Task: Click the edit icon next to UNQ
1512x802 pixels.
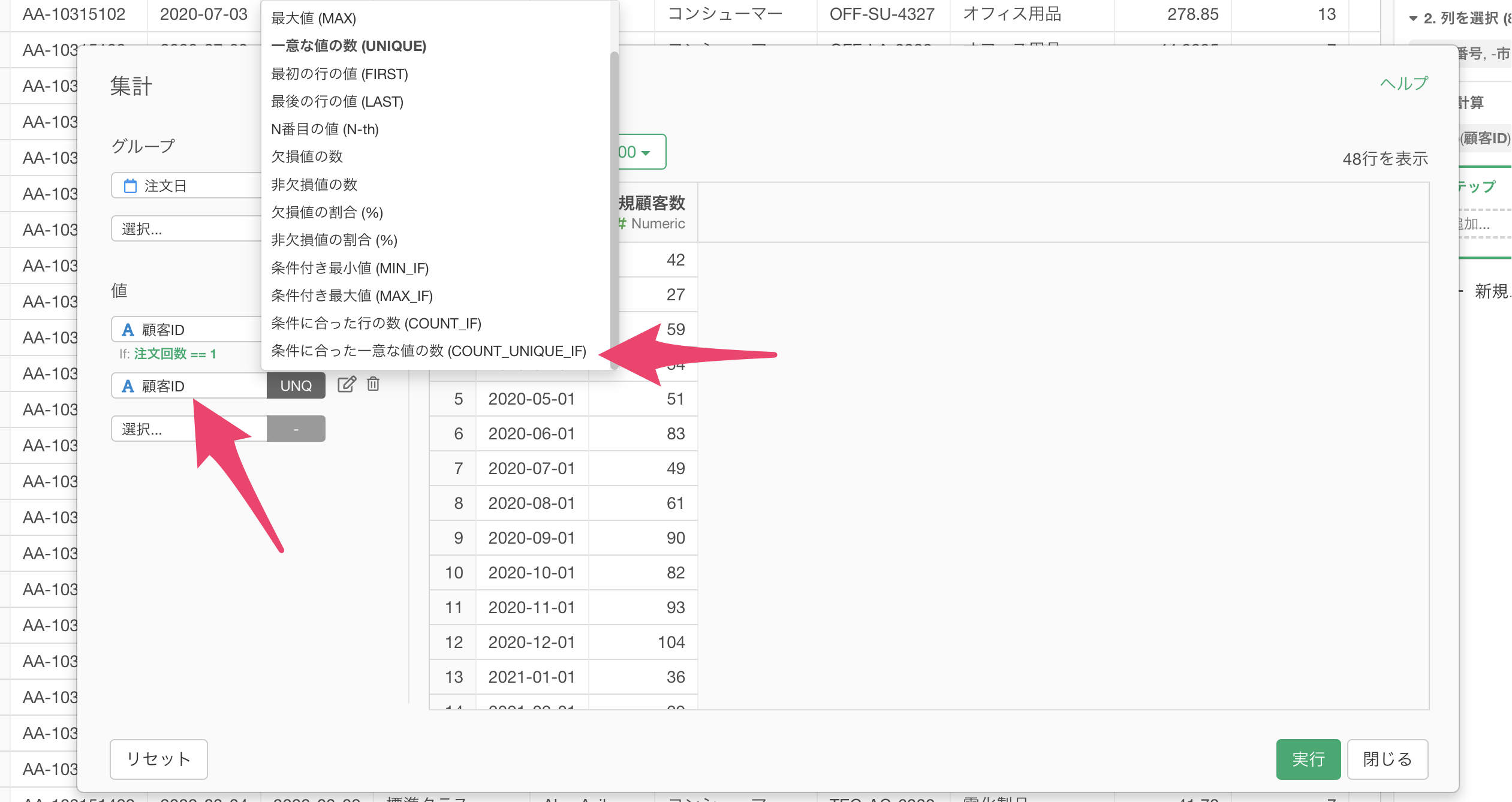Action: [x=347, y=384]
